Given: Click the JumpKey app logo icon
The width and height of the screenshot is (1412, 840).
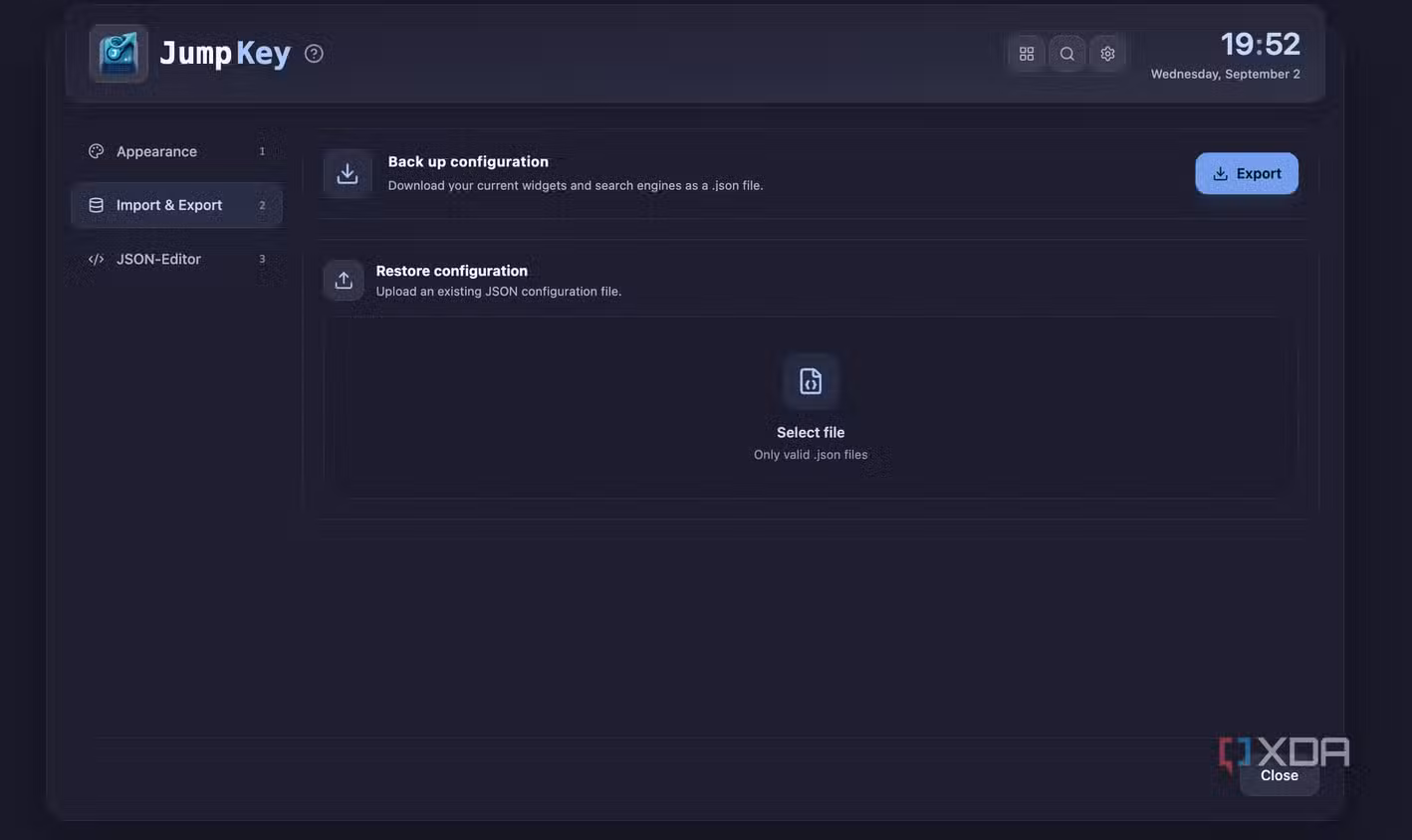Looking at the screenshot, I should tap(118, 54).
